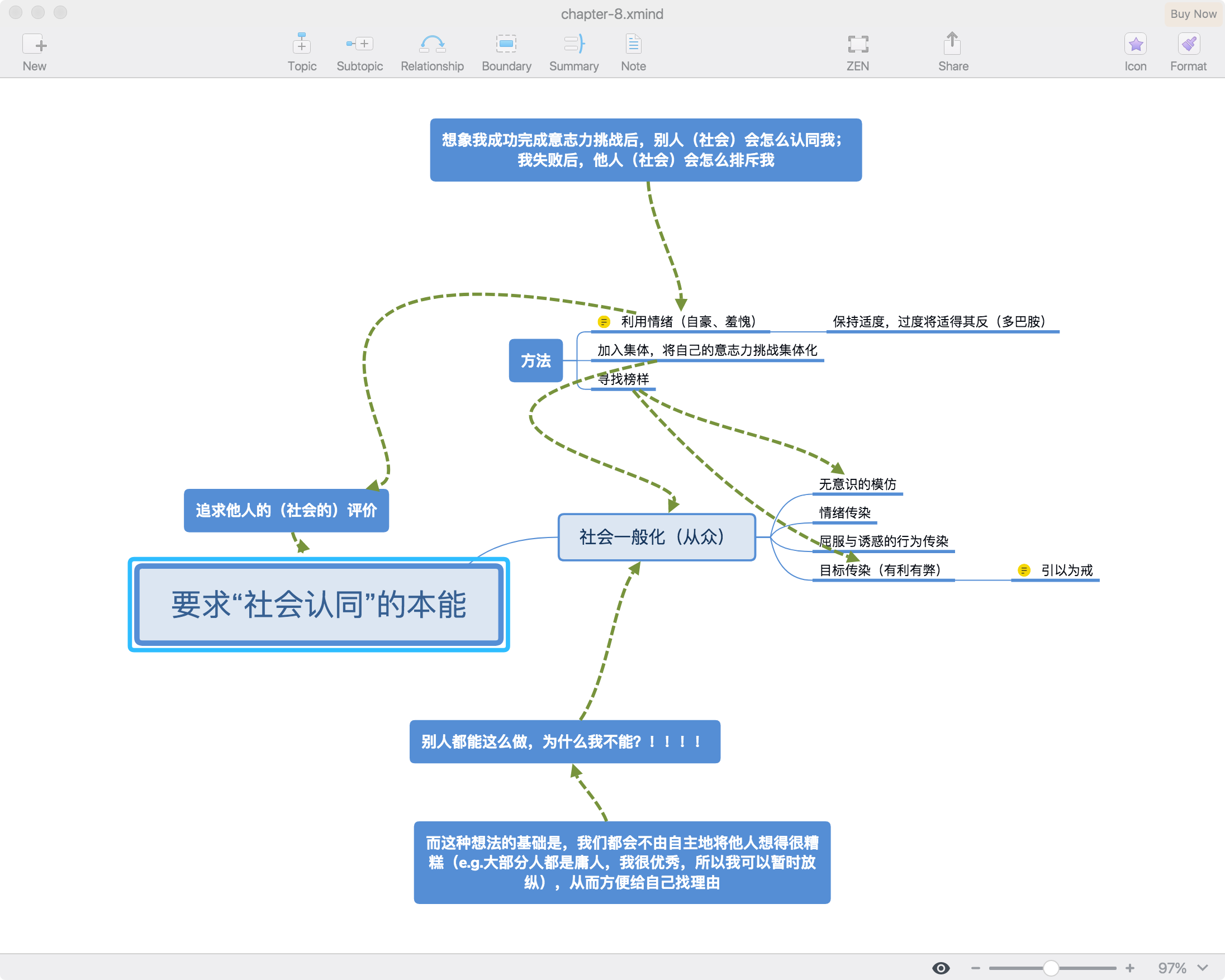1225x980 pixels.
Task: Open note icon next to 引以为戒
Action: coord(1024,570)
